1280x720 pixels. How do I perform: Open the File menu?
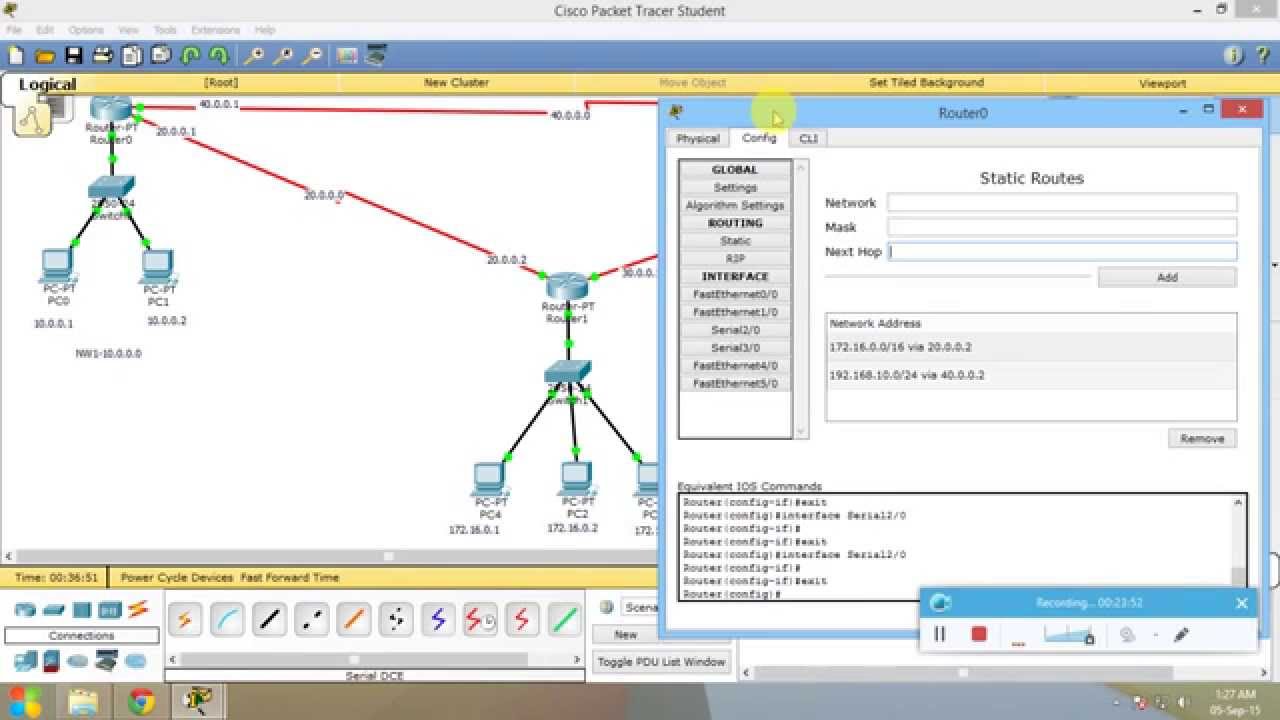pos(14,30)
